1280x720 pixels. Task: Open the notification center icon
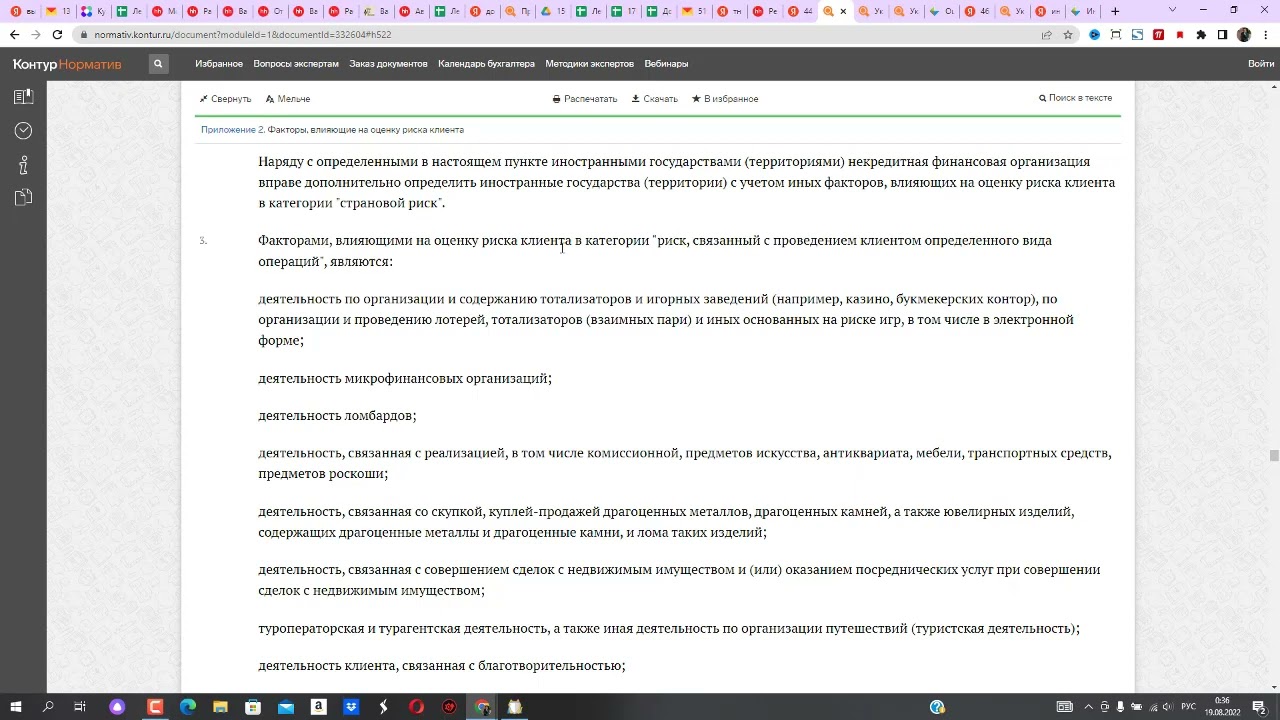click(1260, 707)
